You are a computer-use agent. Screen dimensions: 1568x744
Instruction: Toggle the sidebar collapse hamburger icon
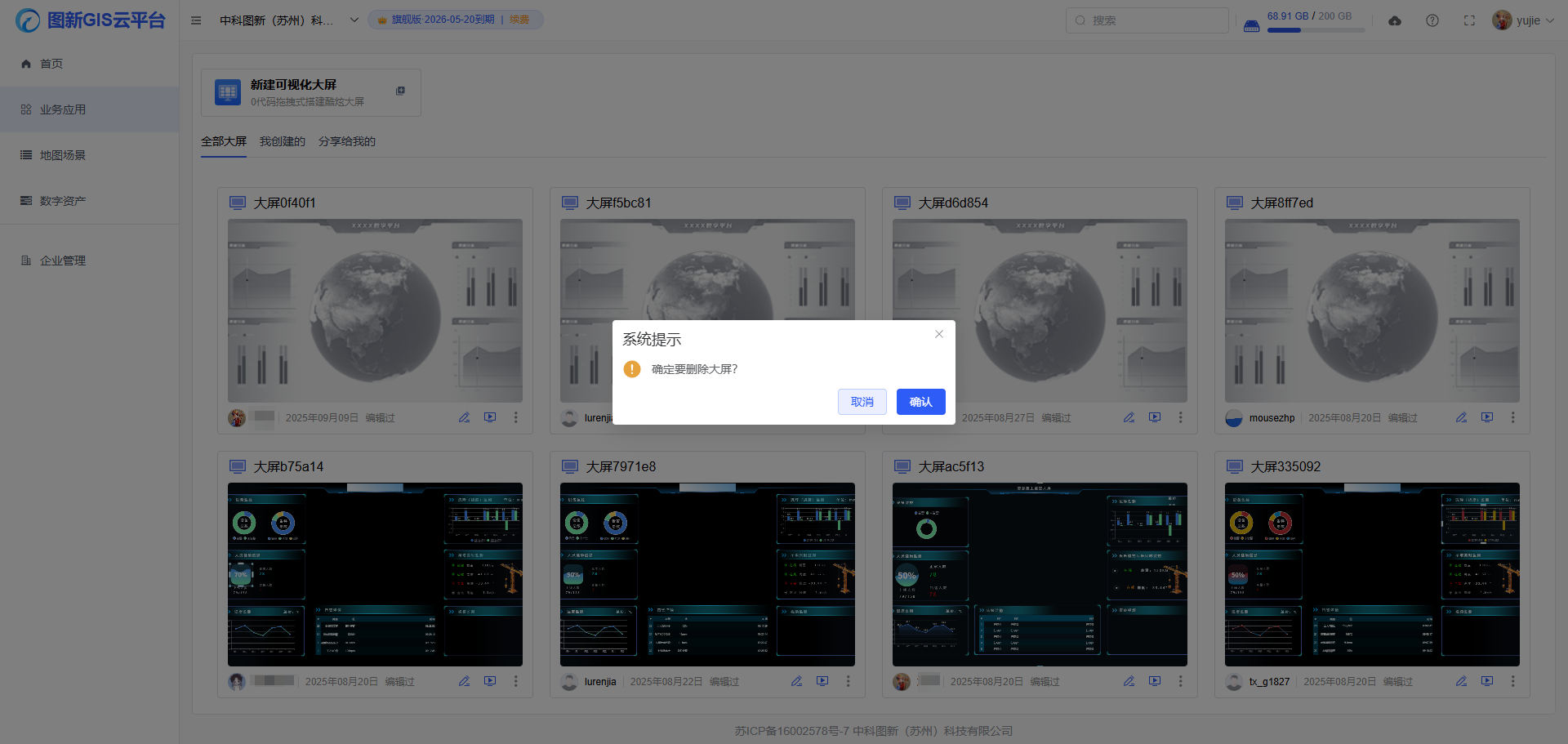(x=196, y=20)
